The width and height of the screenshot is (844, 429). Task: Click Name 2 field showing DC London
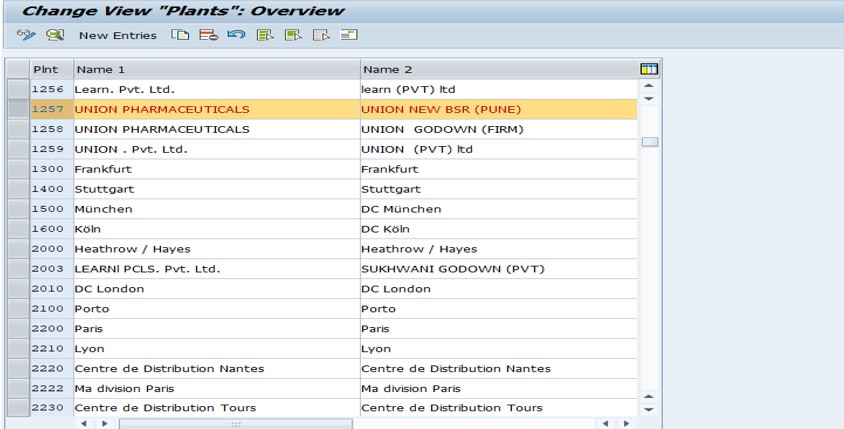click(x=497, y=288)
